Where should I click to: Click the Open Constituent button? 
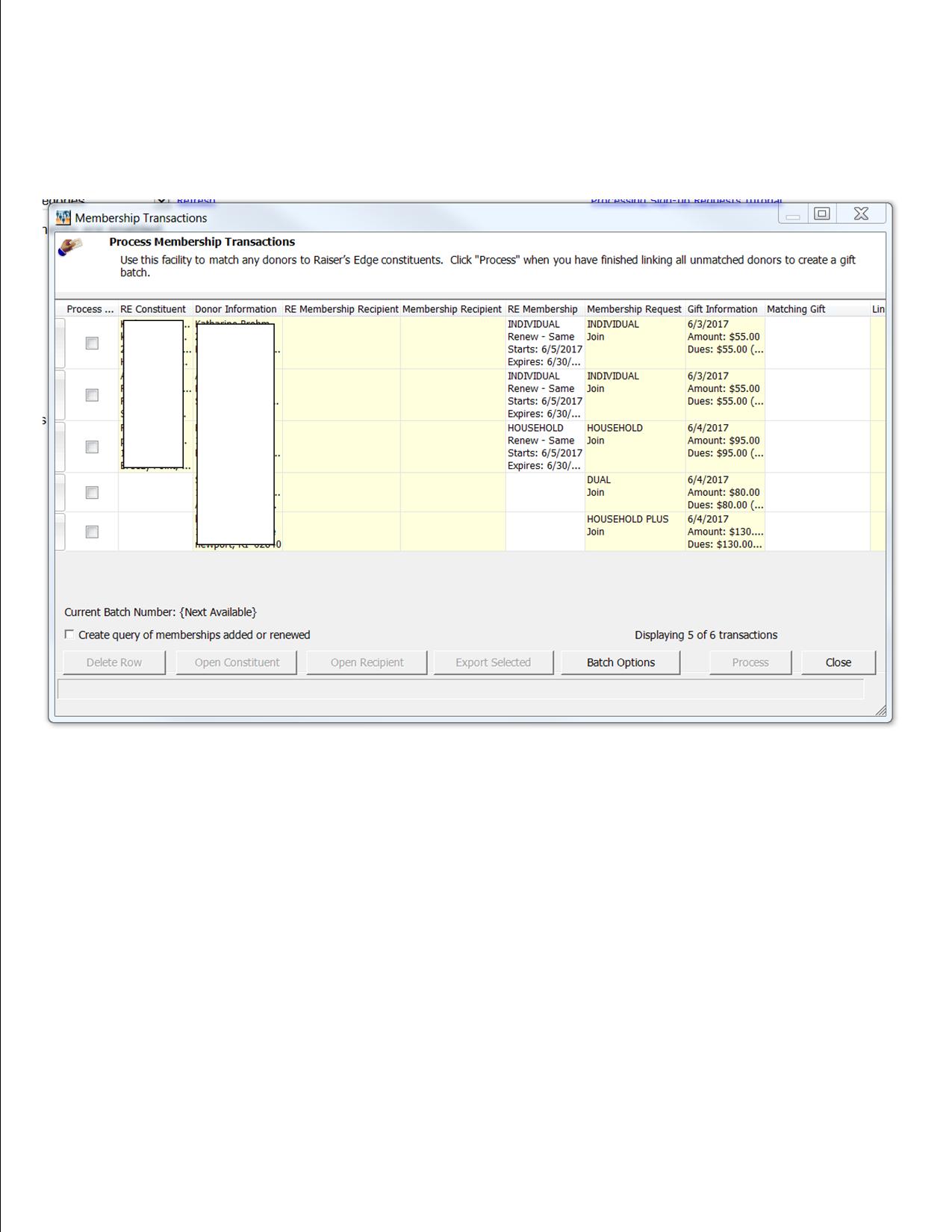(x=237, y=662)
